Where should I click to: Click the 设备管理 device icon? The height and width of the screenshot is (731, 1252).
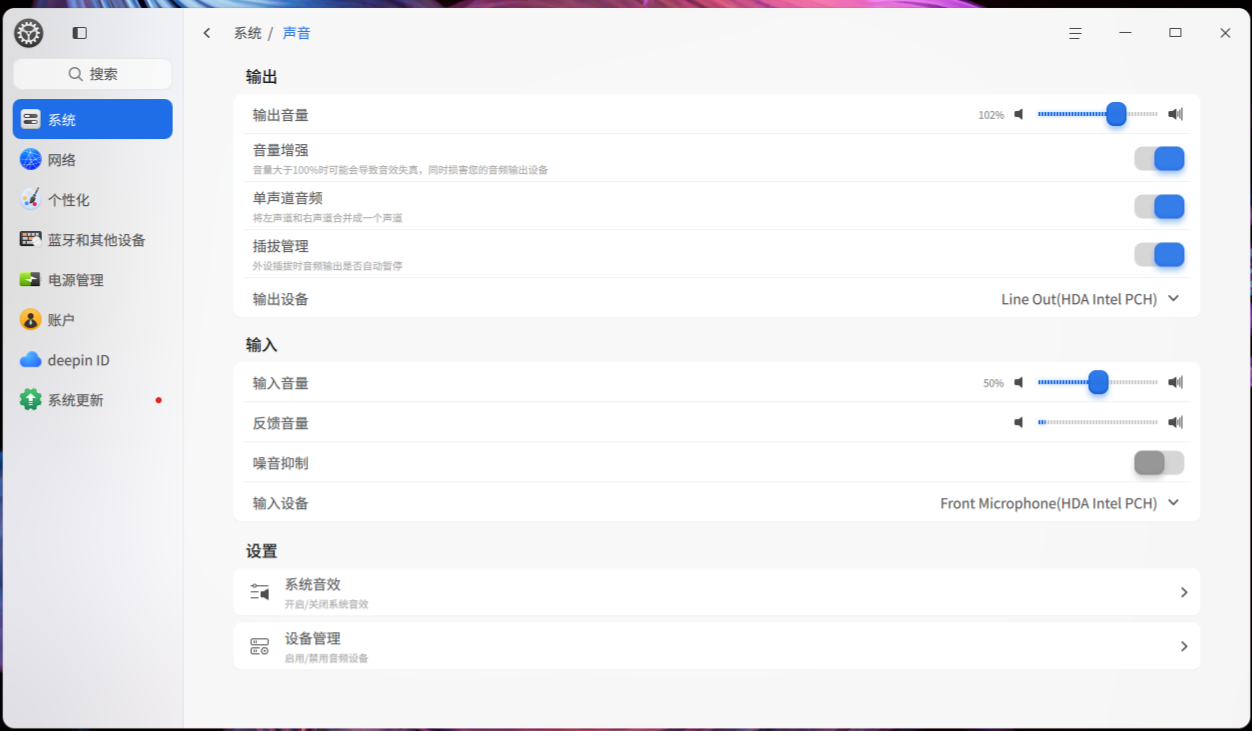[260, 646]
